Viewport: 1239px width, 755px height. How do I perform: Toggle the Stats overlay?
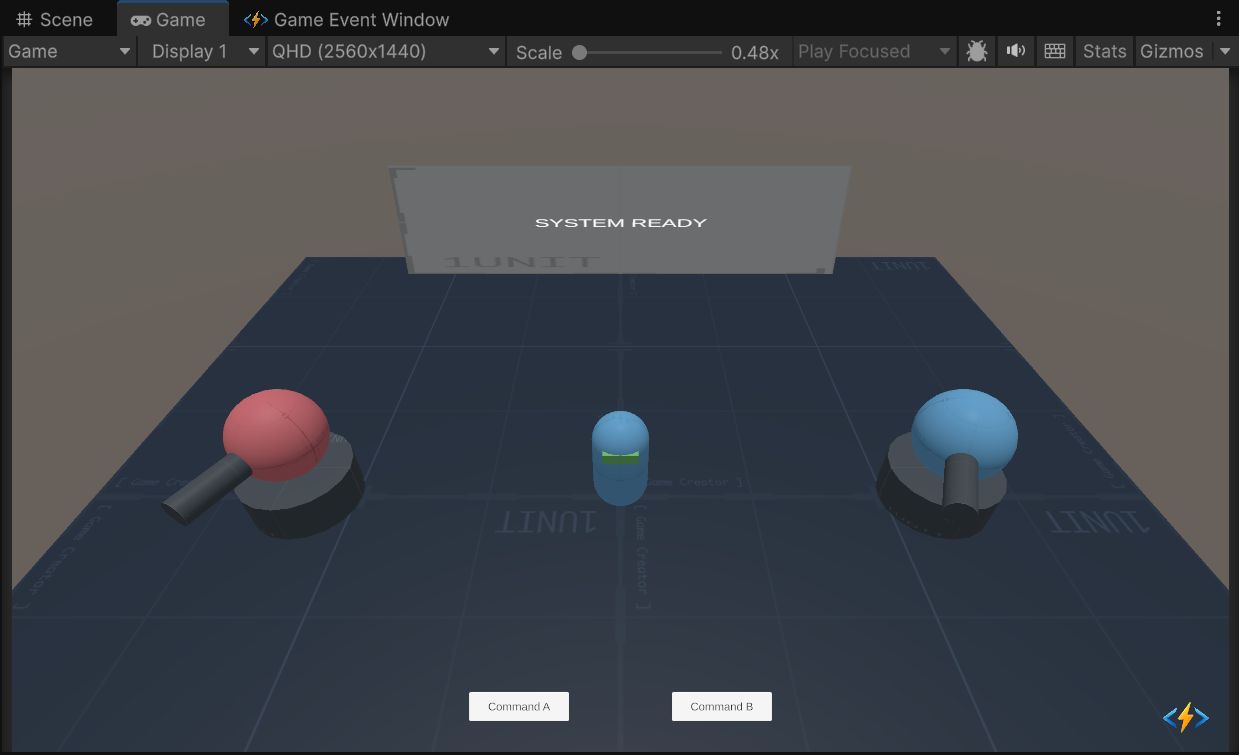tap(1104, 51)
